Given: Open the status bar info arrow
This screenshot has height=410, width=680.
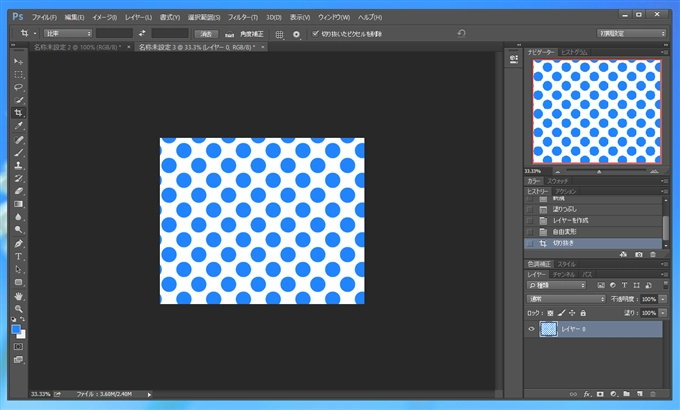Looking at the screenshot, I should [x=149, y=394].
